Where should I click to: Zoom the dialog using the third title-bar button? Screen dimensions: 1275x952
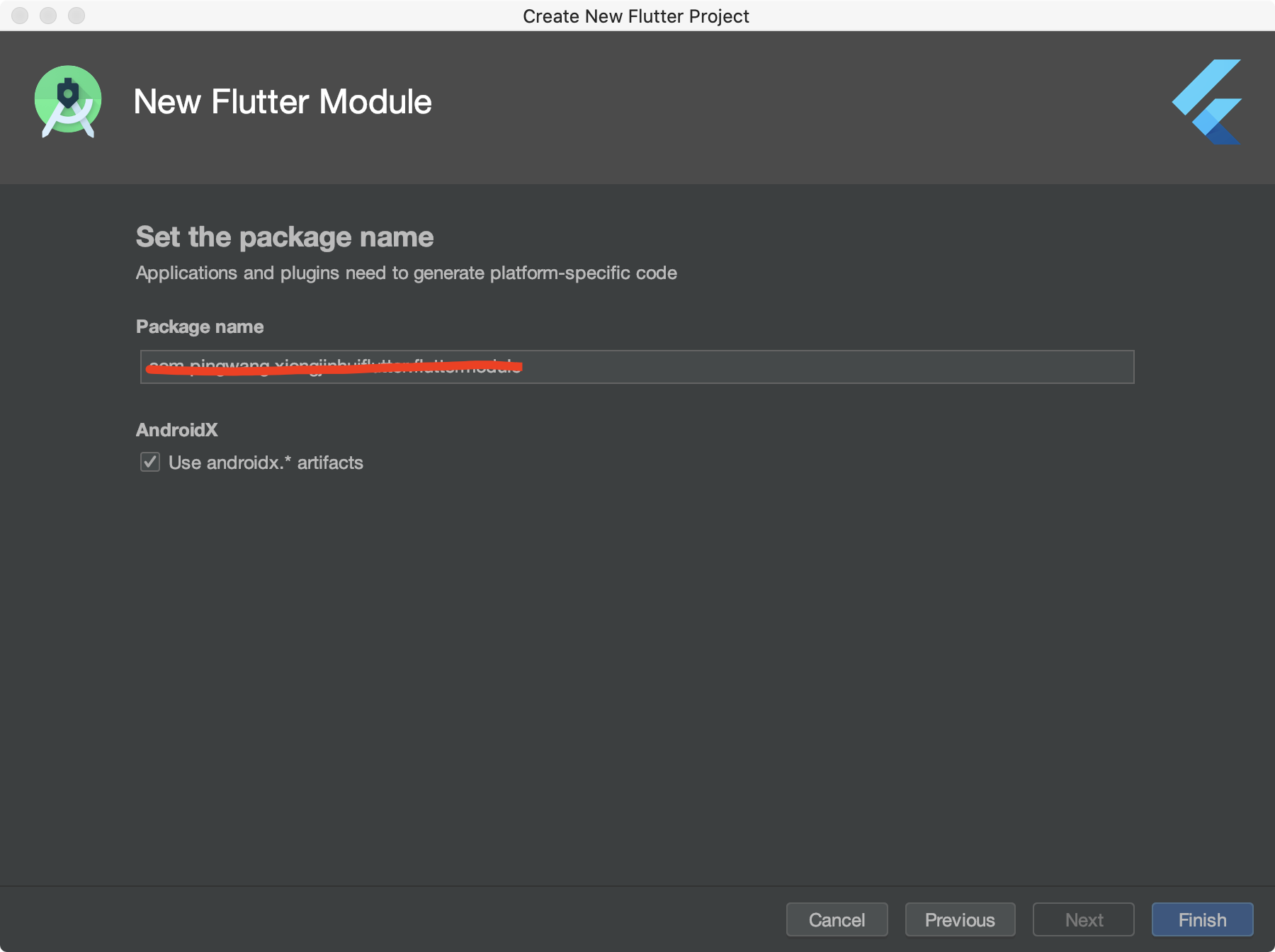76,16
